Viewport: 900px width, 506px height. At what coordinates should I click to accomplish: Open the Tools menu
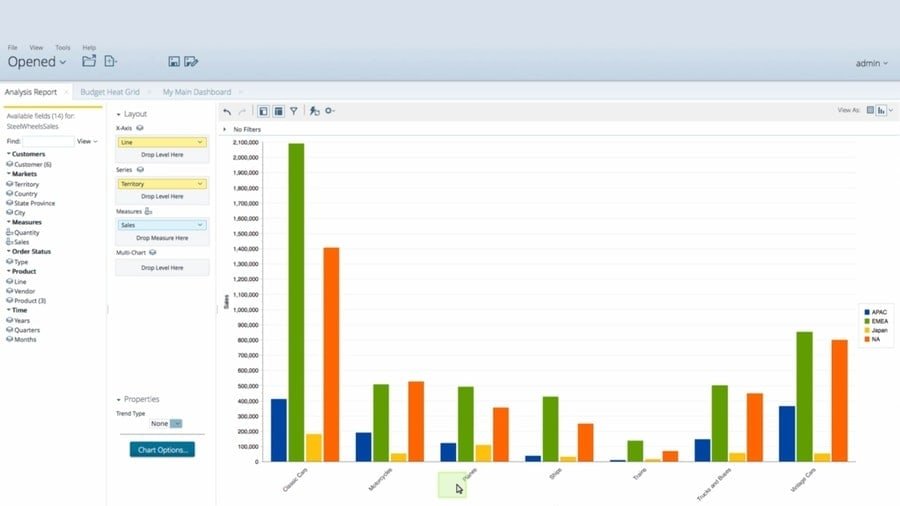[63, 47]
